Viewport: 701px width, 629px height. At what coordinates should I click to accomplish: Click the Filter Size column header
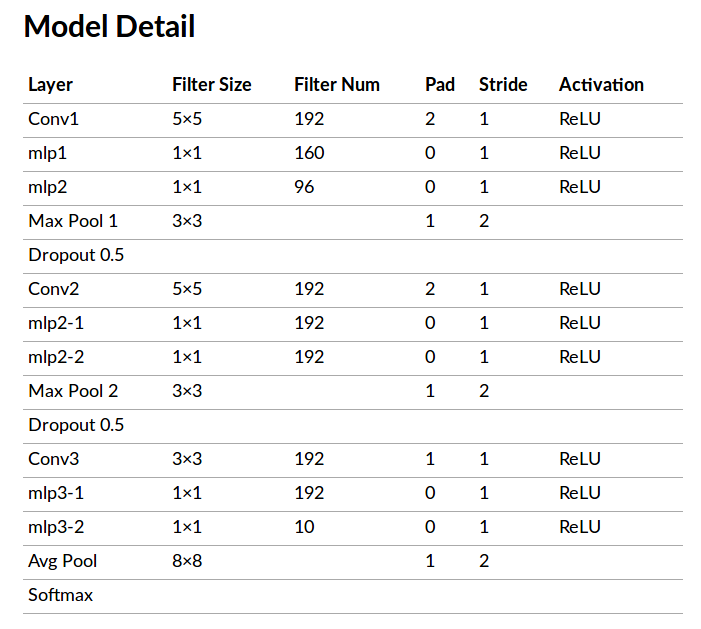212,85
